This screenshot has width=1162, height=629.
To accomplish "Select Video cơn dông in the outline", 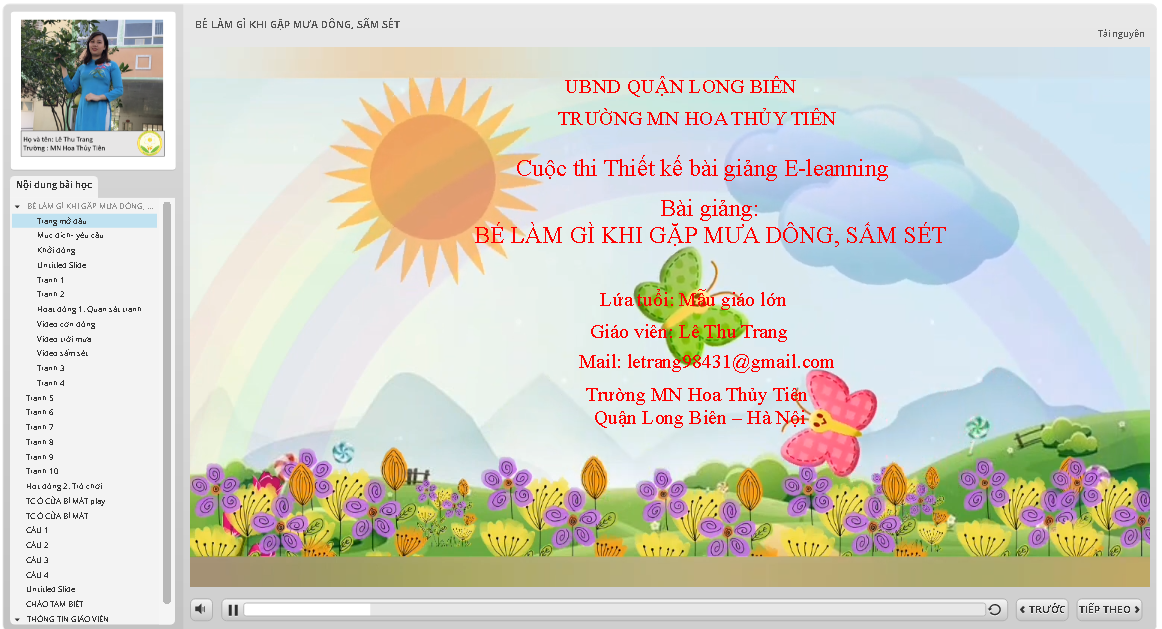I will 66,324.
